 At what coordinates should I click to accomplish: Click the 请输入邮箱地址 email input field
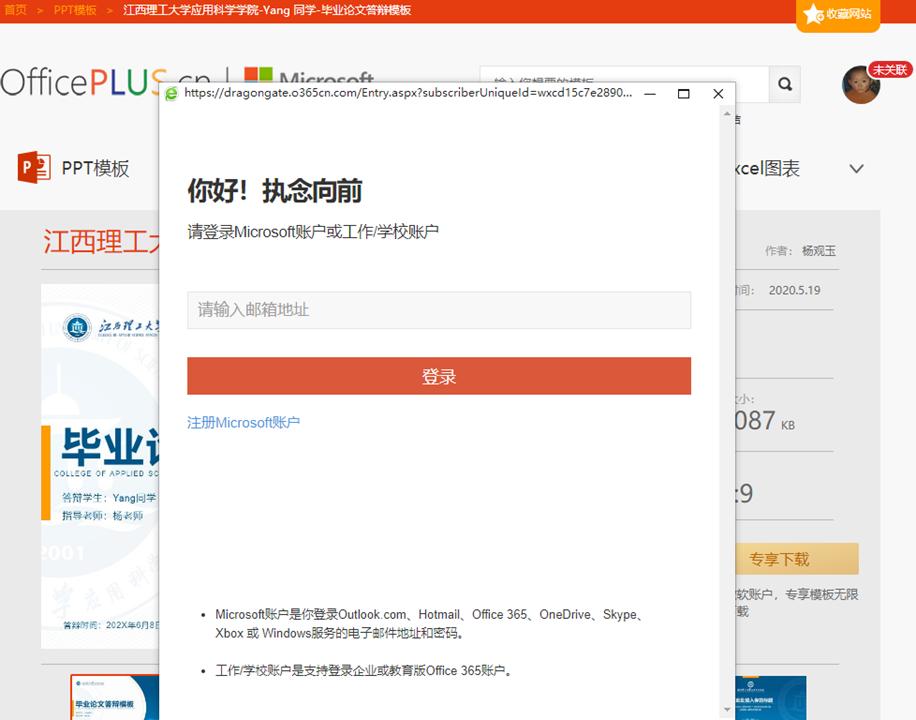[438, 310]
